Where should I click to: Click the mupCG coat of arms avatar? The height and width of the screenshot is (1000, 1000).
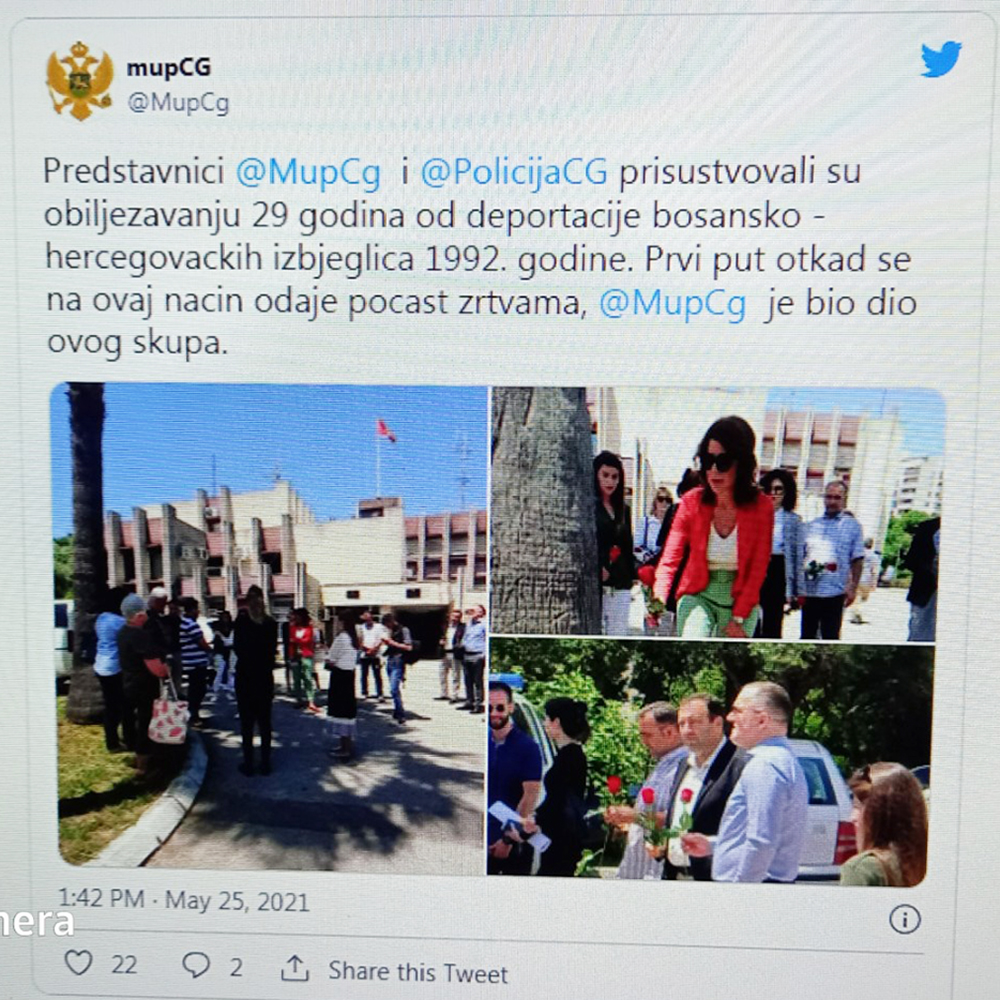80,81
